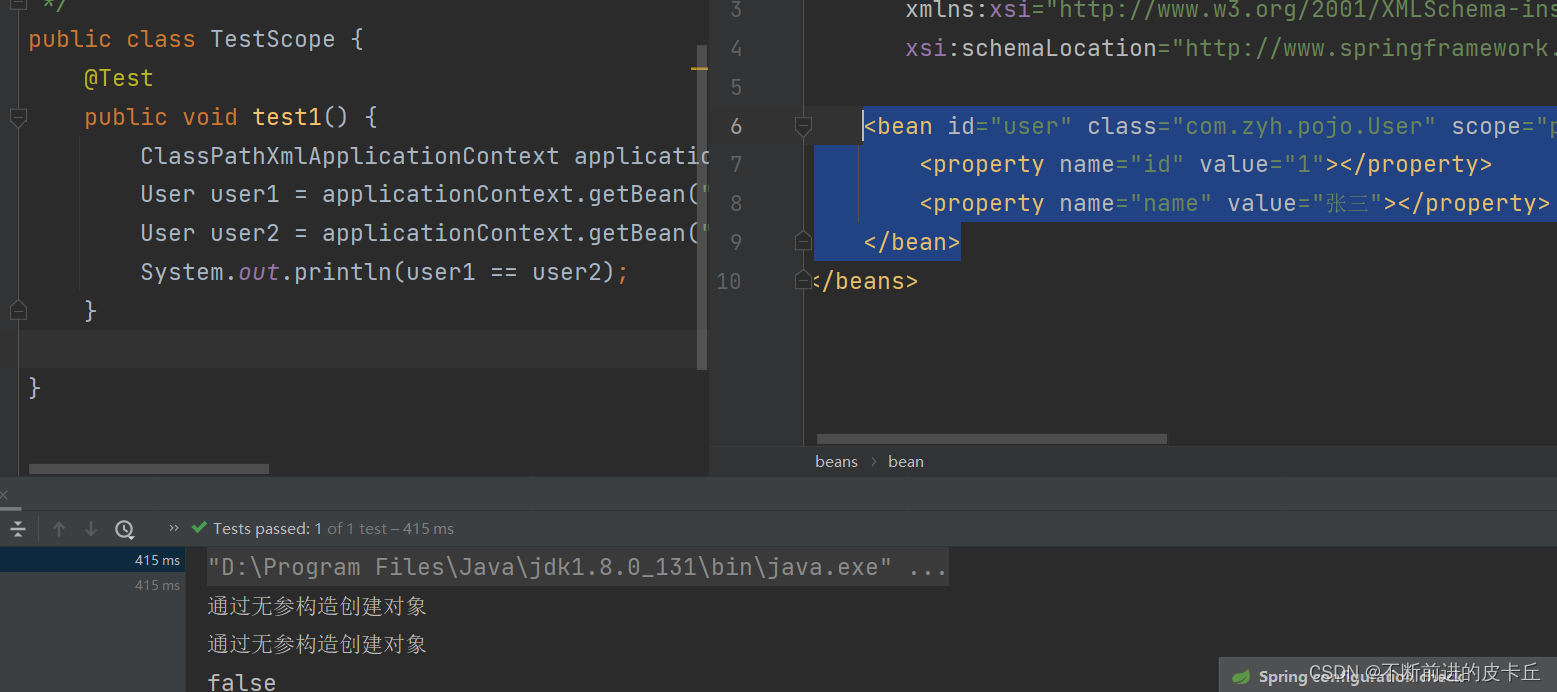
Task: Click the Collapse All icon in test toolbar
Action: [17, 529]
